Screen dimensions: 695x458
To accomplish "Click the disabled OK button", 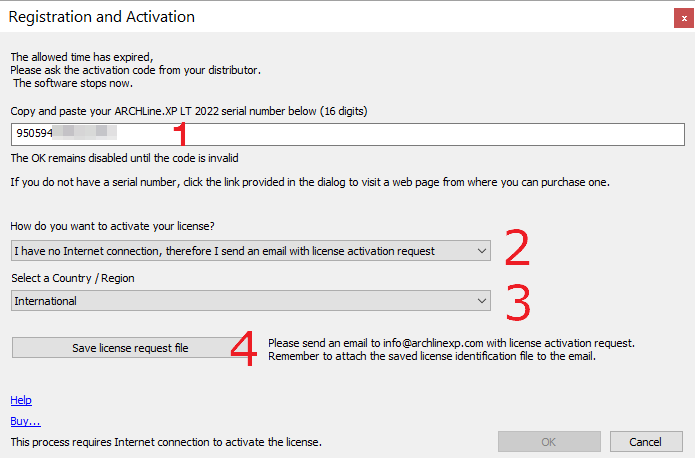I will [x=549, y=441].
